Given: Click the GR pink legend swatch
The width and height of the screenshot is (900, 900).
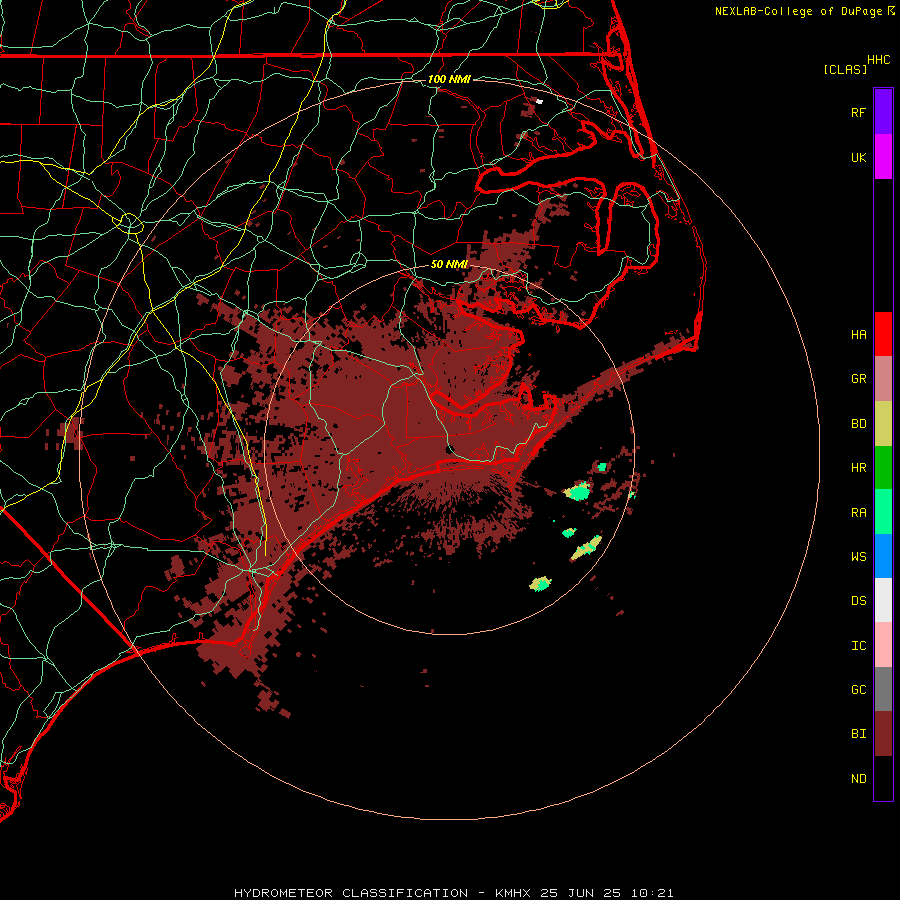Looking at the screenshot, I should point(883,379).
